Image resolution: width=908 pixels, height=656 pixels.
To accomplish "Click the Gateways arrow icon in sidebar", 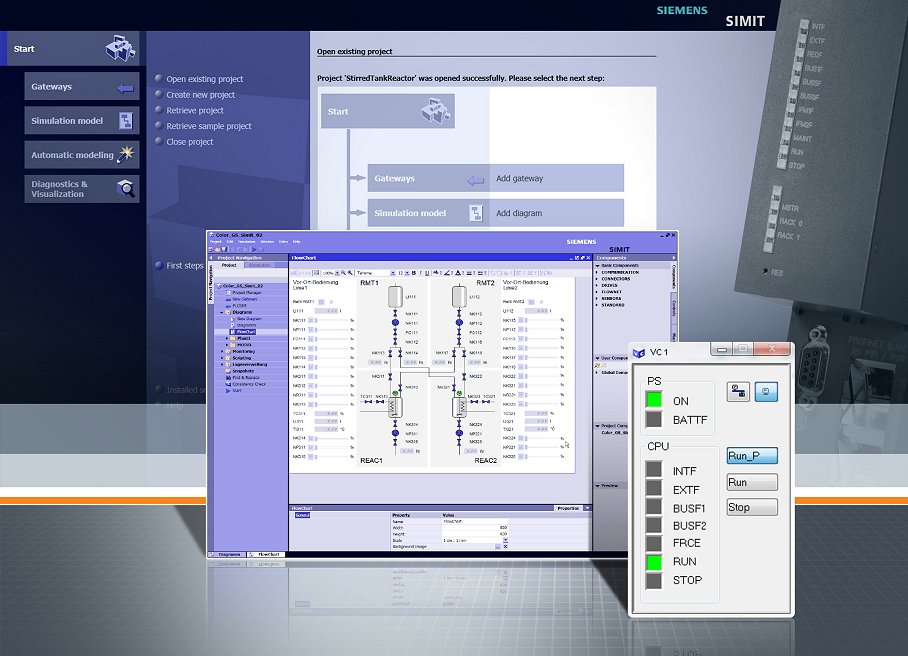I will pyautogui.click(x=125, y=88).
